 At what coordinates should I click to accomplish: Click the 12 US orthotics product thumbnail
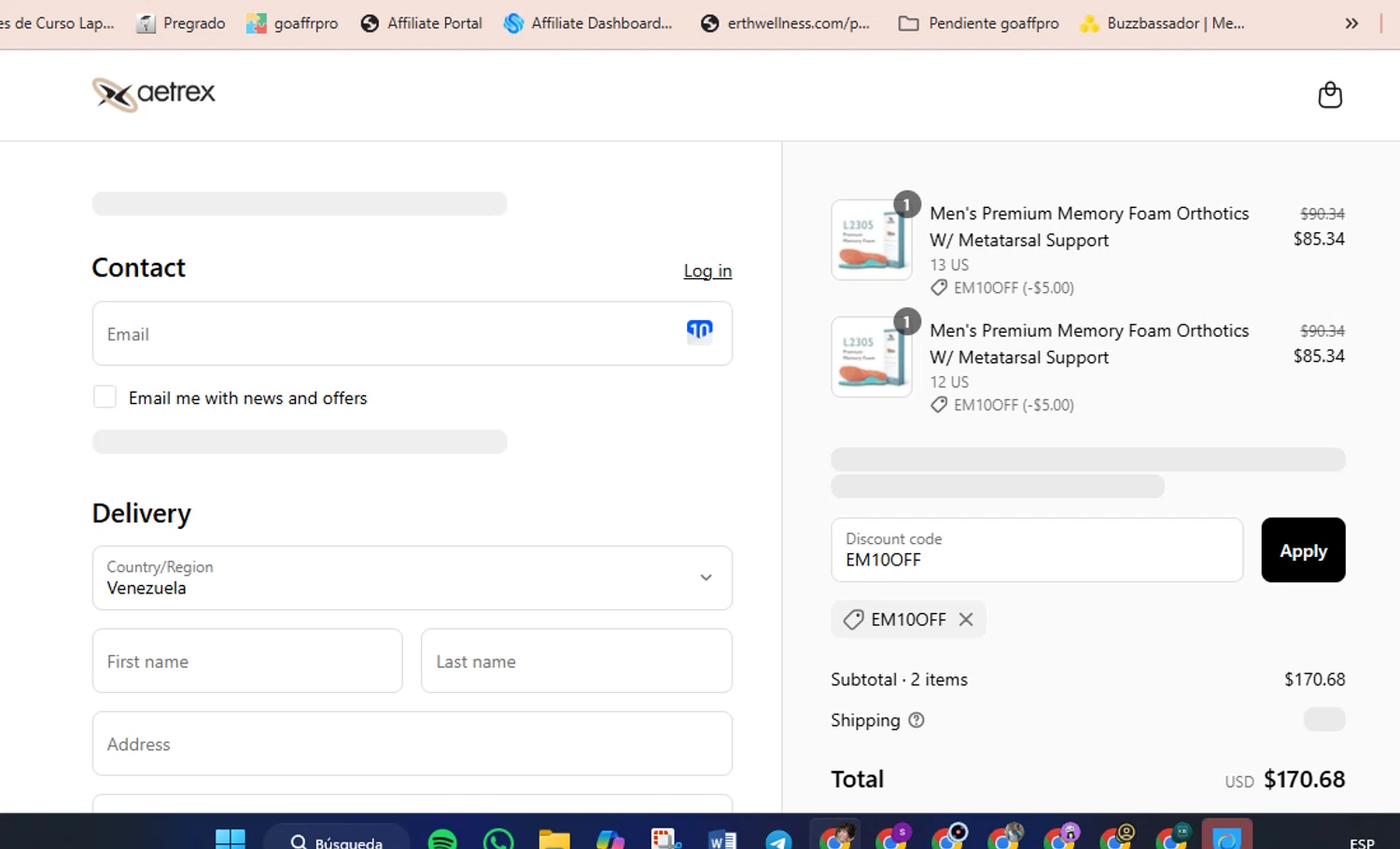tap(872, 357)
